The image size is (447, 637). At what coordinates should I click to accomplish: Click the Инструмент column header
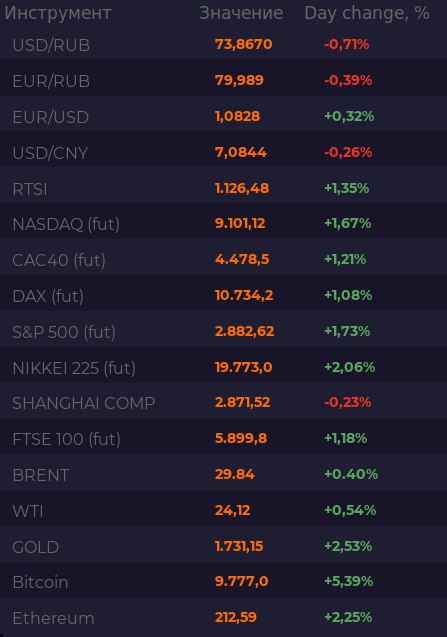coord(58,13)
